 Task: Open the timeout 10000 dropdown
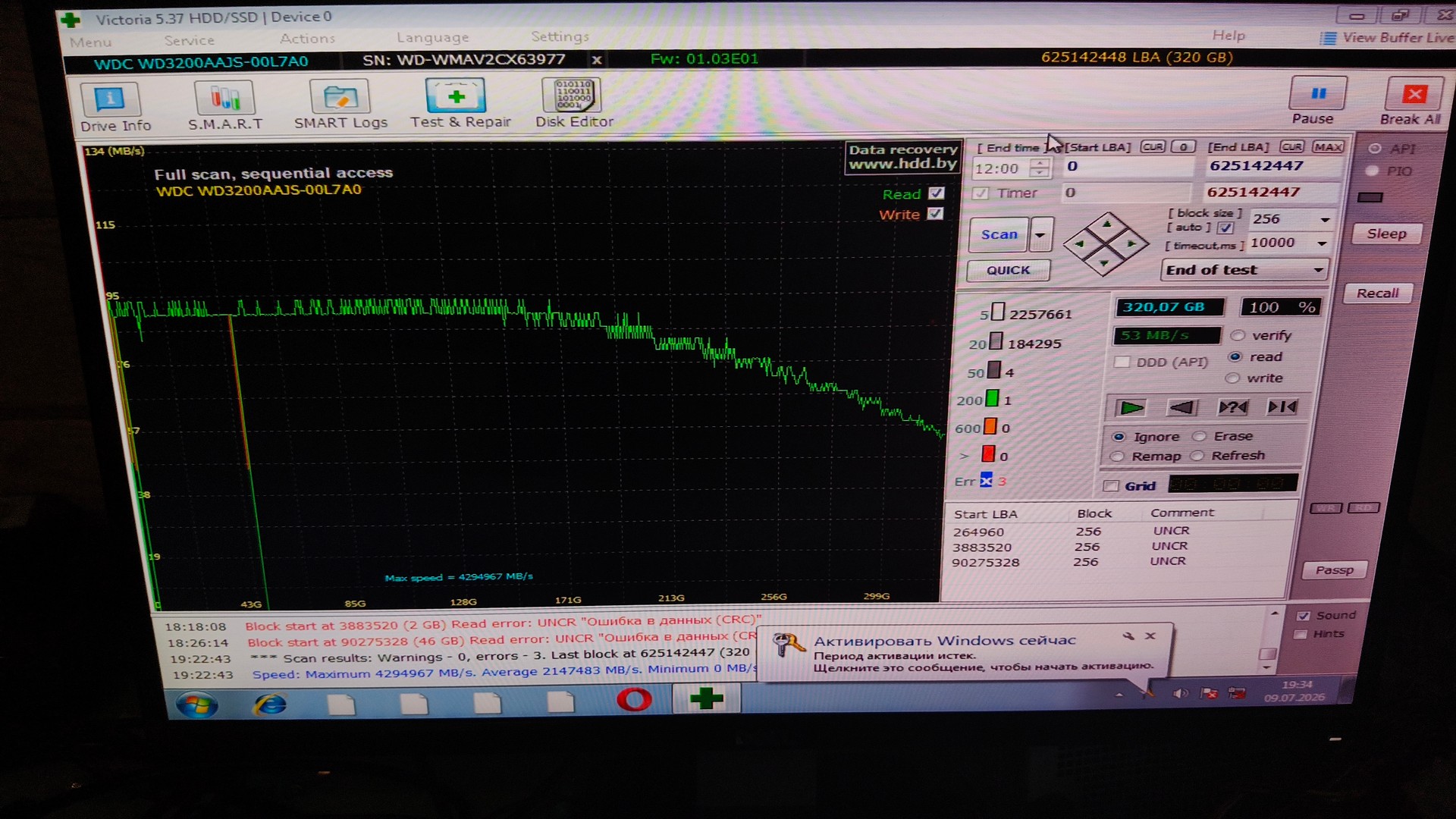point(1323,243)
